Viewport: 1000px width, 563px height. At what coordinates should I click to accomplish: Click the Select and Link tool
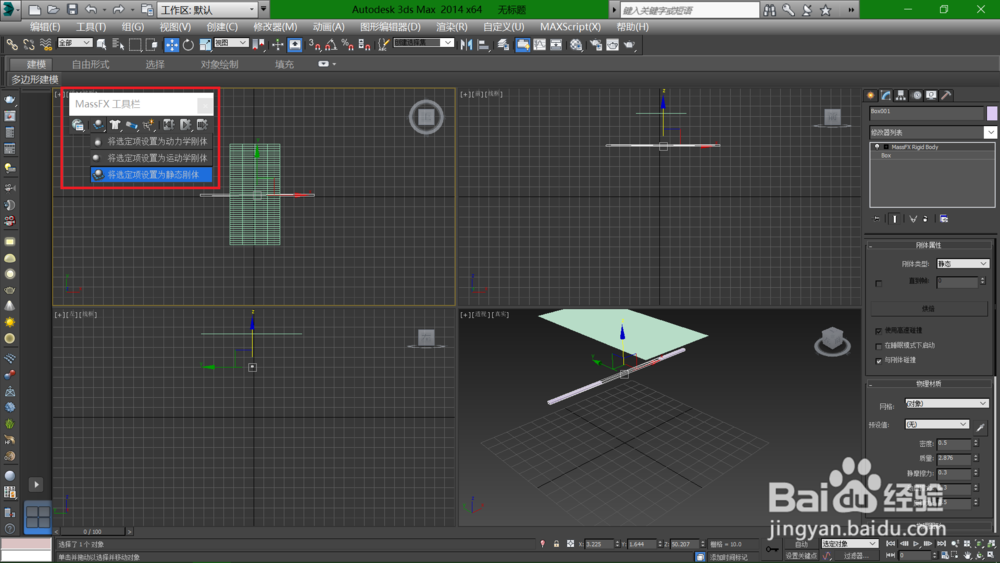point(12,45)
